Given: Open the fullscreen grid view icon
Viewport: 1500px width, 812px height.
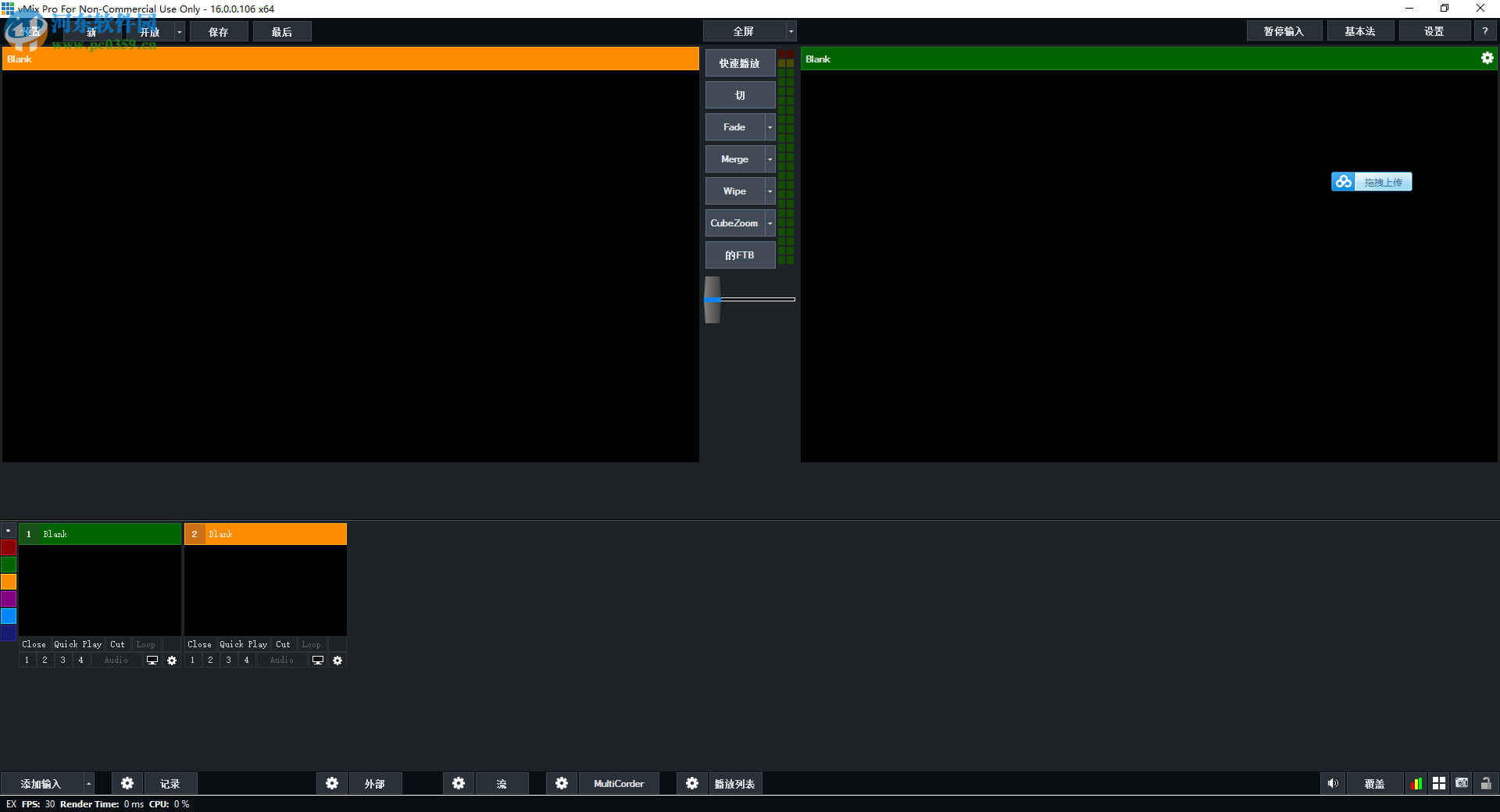Looking at the screenshot, I should click(1439, 783).
